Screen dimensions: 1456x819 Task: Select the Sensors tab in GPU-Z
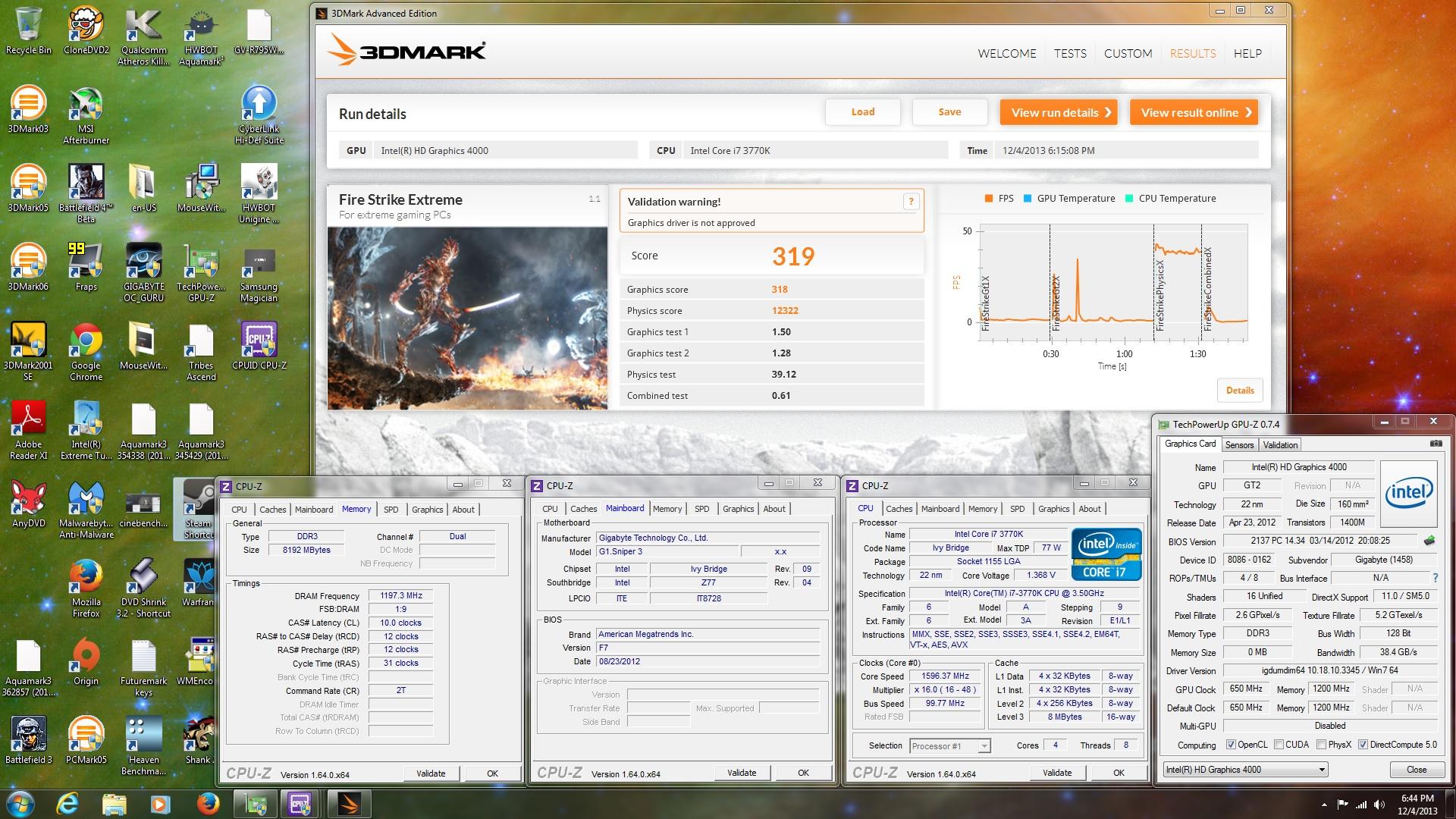point(1239,445)
